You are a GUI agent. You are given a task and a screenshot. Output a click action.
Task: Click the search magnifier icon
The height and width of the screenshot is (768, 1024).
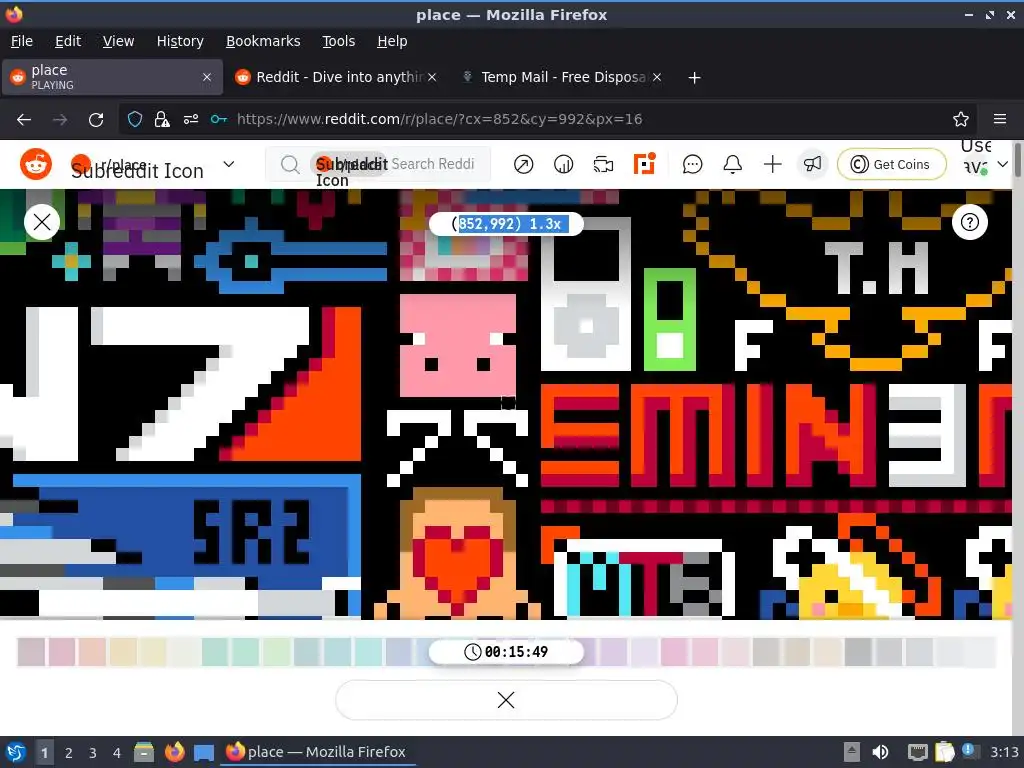tap(289, 165)
